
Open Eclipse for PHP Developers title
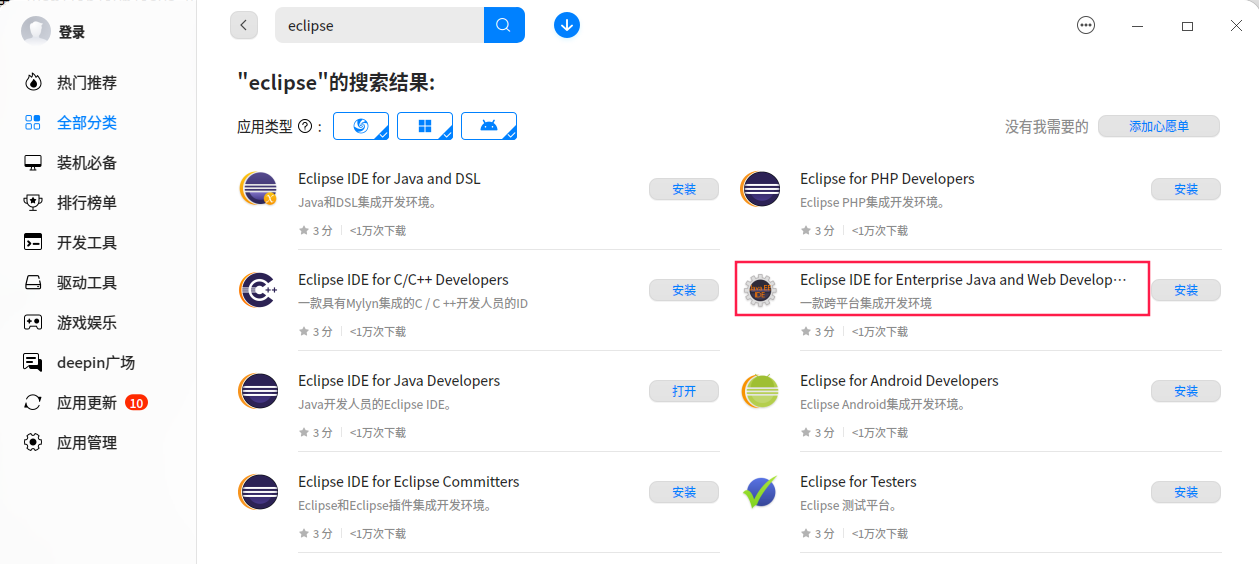pos(887,179)
